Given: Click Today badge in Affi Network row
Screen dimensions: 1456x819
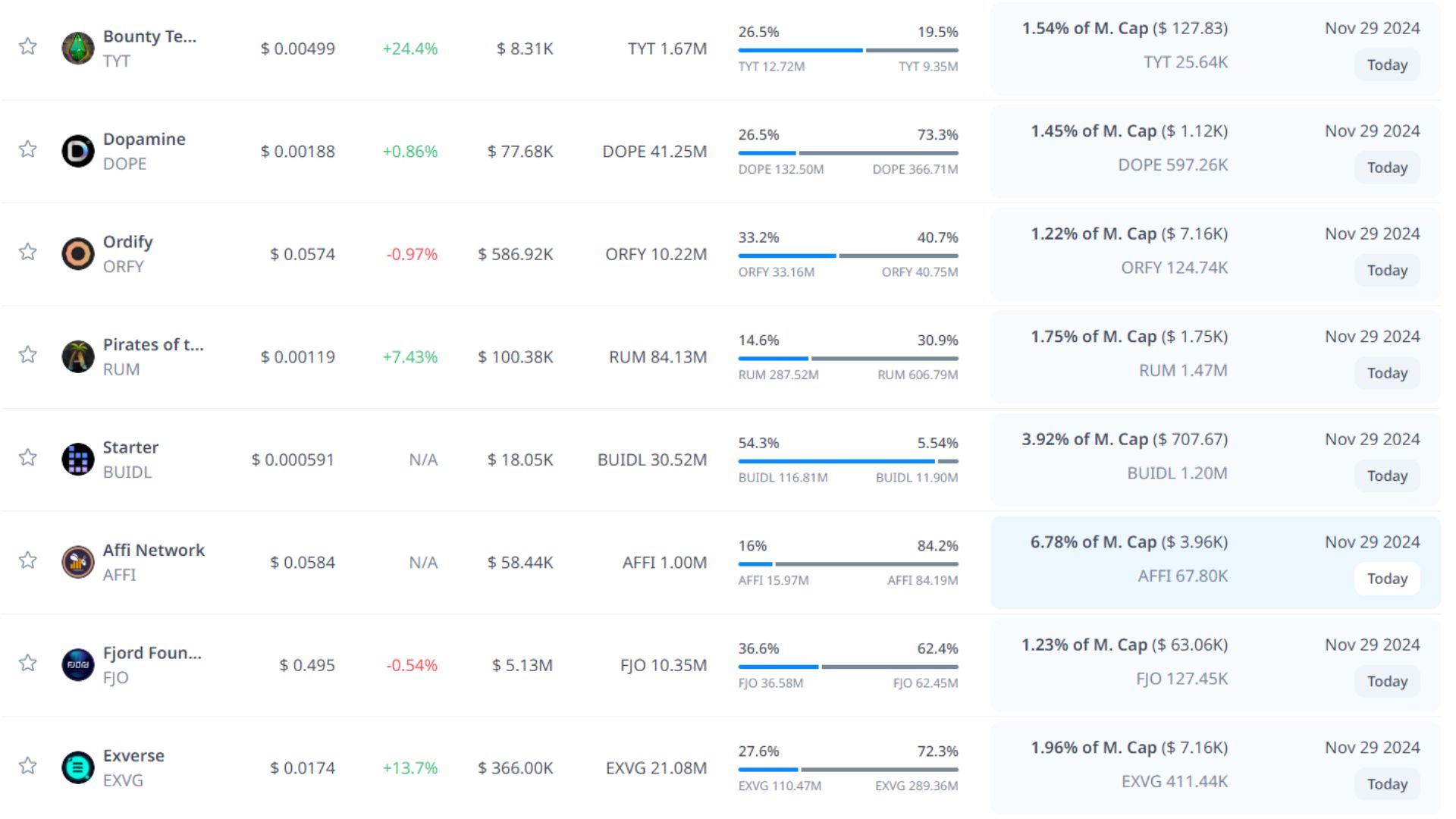Looking at the screenshot, I should (1386, 579).
